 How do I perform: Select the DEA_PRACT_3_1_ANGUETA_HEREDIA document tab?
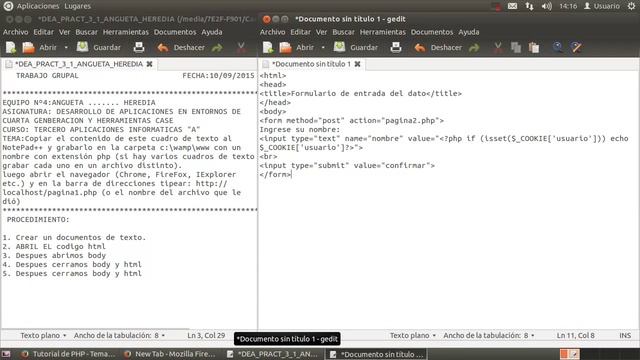[x=79, y=64]
